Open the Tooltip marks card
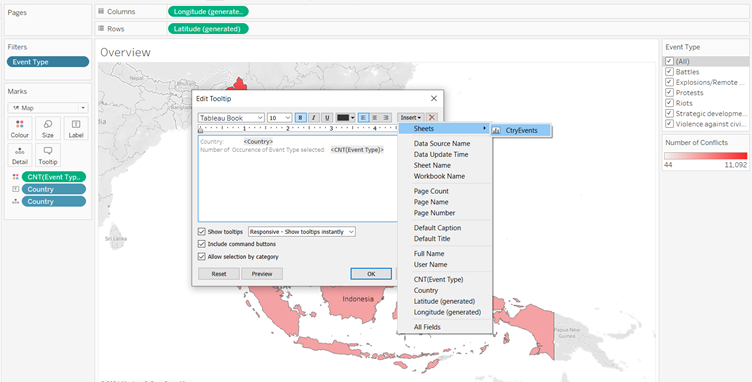This screenshot has height=382, width=752. pyautogui.click(x=48, y=155)
